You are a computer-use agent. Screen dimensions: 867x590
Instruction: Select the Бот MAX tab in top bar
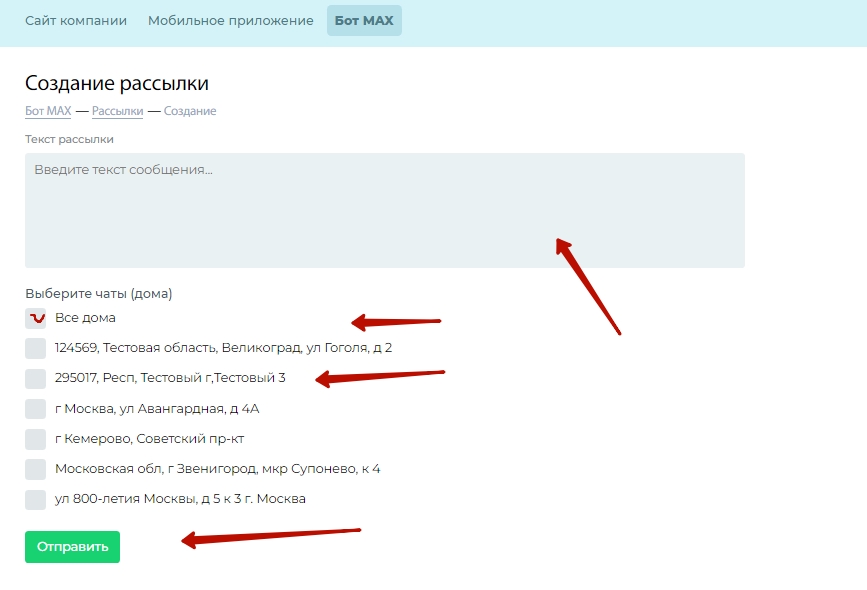364,20
